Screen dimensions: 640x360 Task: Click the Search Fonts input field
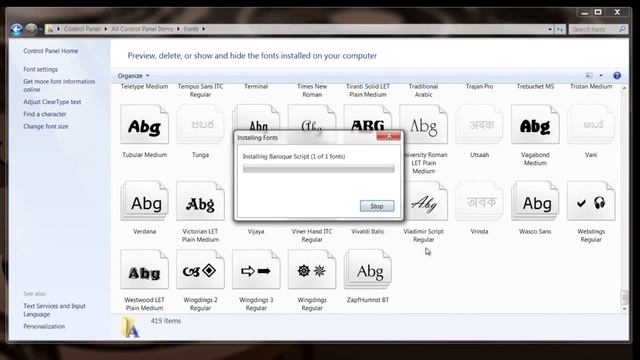[x=594, y=29]
